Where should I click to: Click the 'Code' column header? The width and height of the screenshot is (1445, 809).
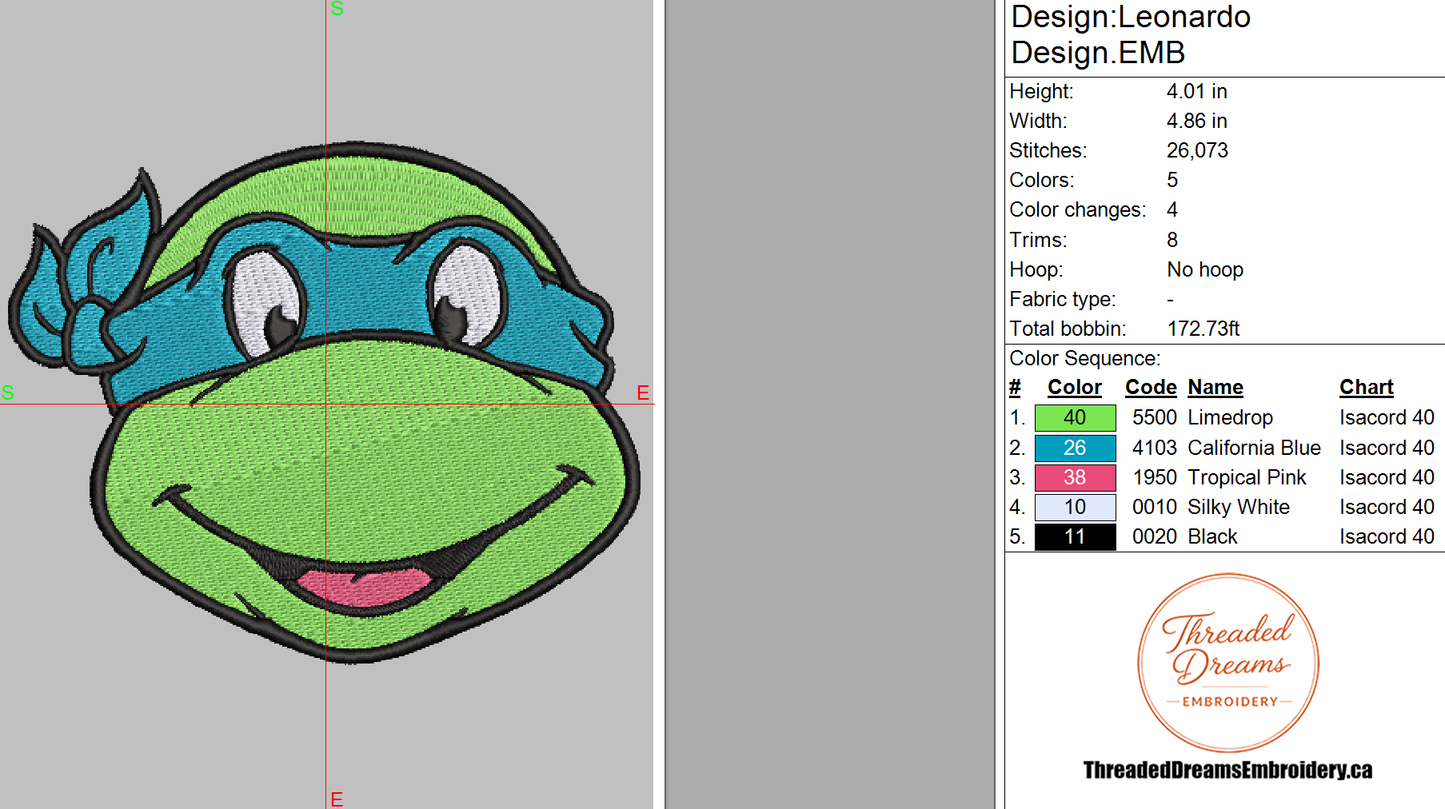1151,388
